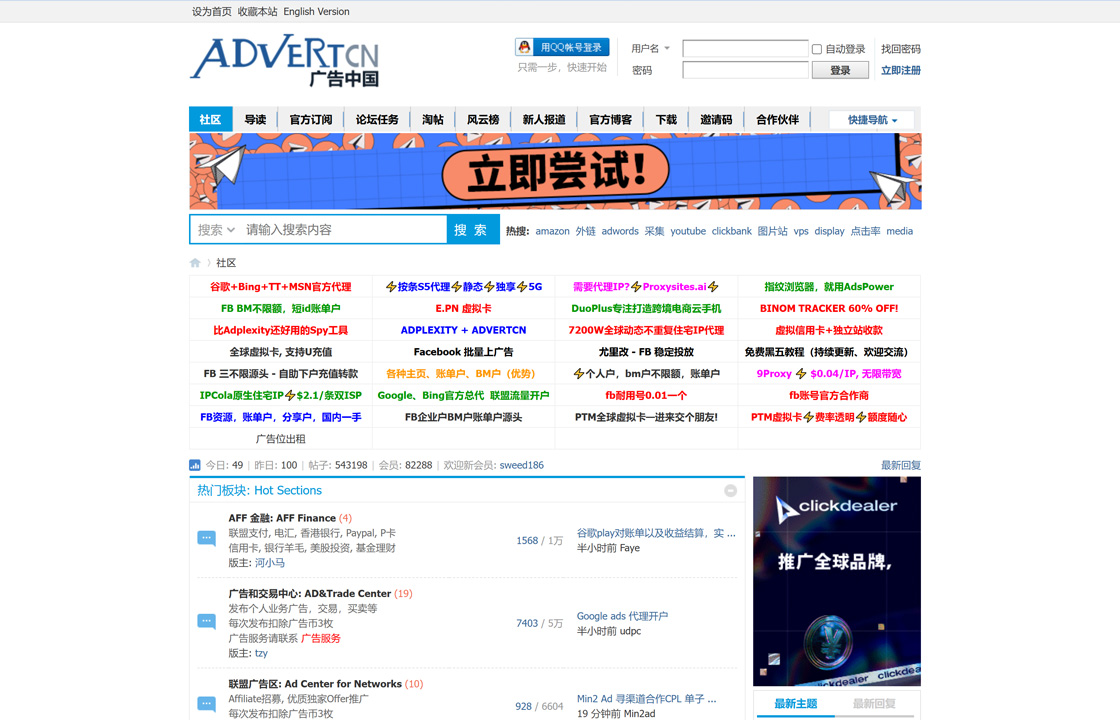This screenshot has height=720, width=1120.
Task: Open the 下载 nav item
Action: pos(666,119)
